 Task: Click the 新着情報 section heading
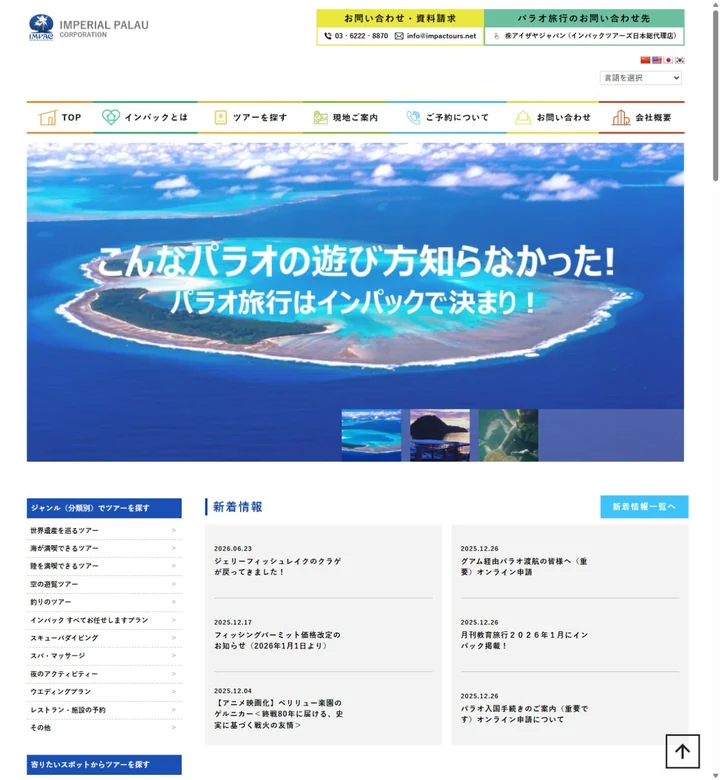pos(238,507)
